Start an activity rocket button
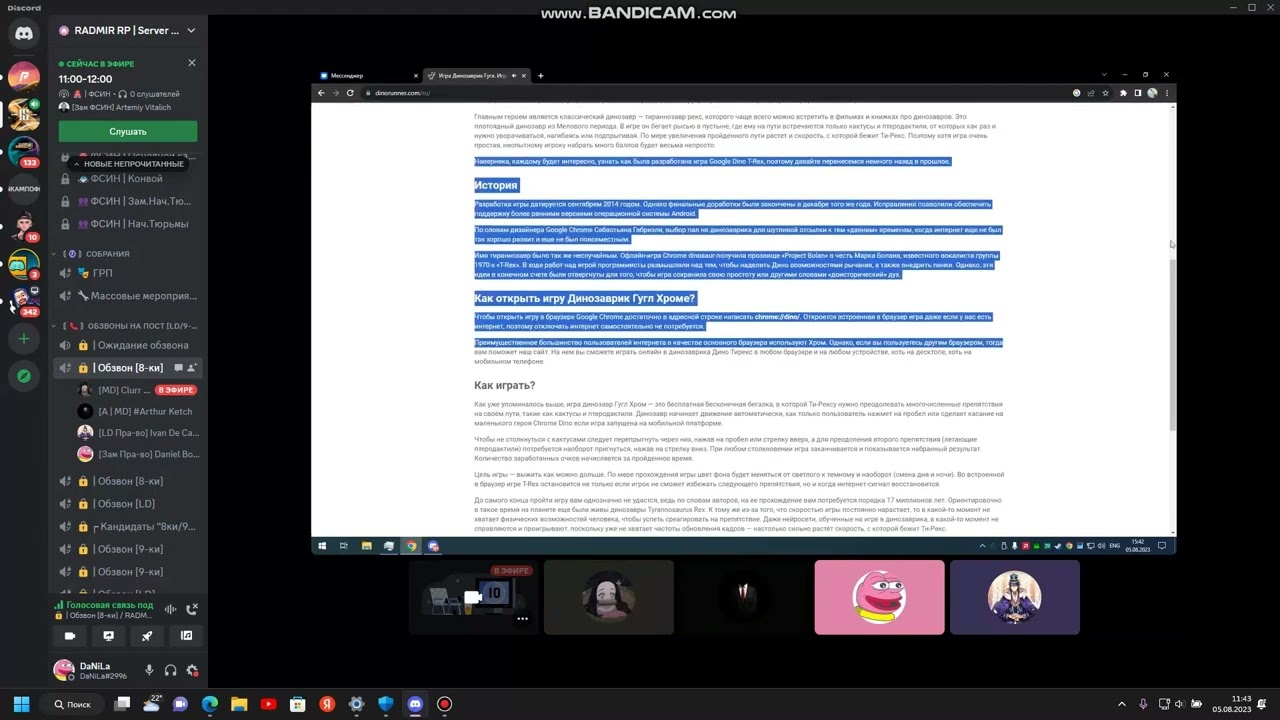This screenshot has width=1280, height=720. tap(147, 635)
